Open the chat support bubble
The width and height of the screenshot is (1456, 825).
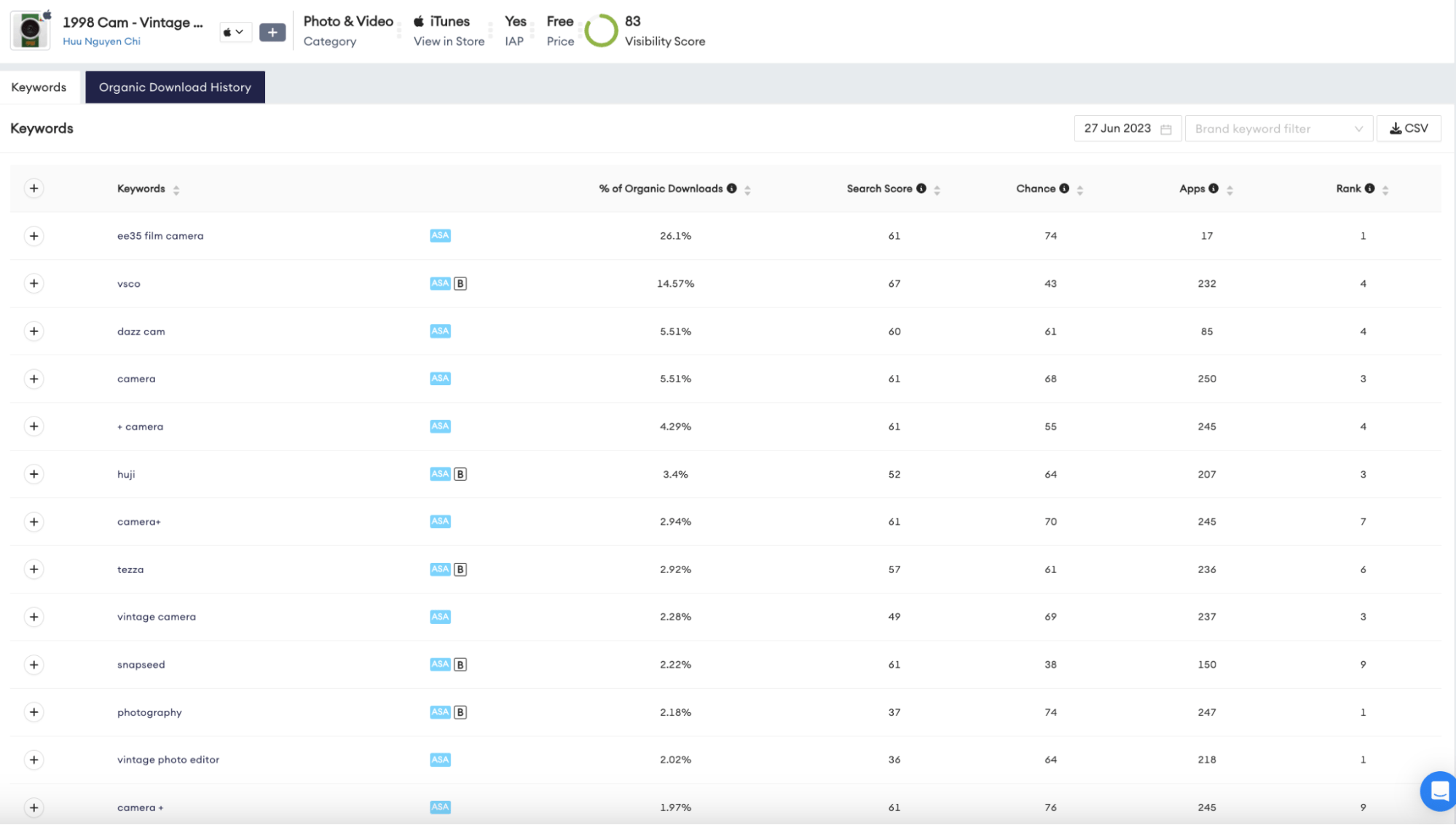point(1439,791)
